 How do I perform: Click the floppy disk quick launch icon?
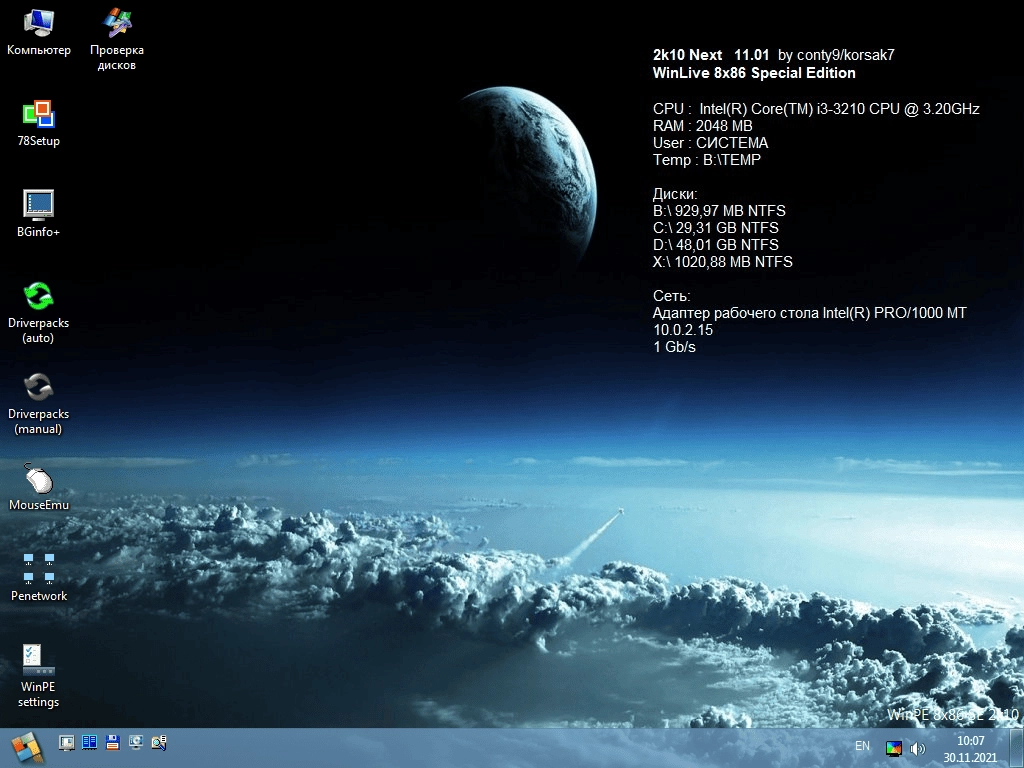(x=112, y=743)
